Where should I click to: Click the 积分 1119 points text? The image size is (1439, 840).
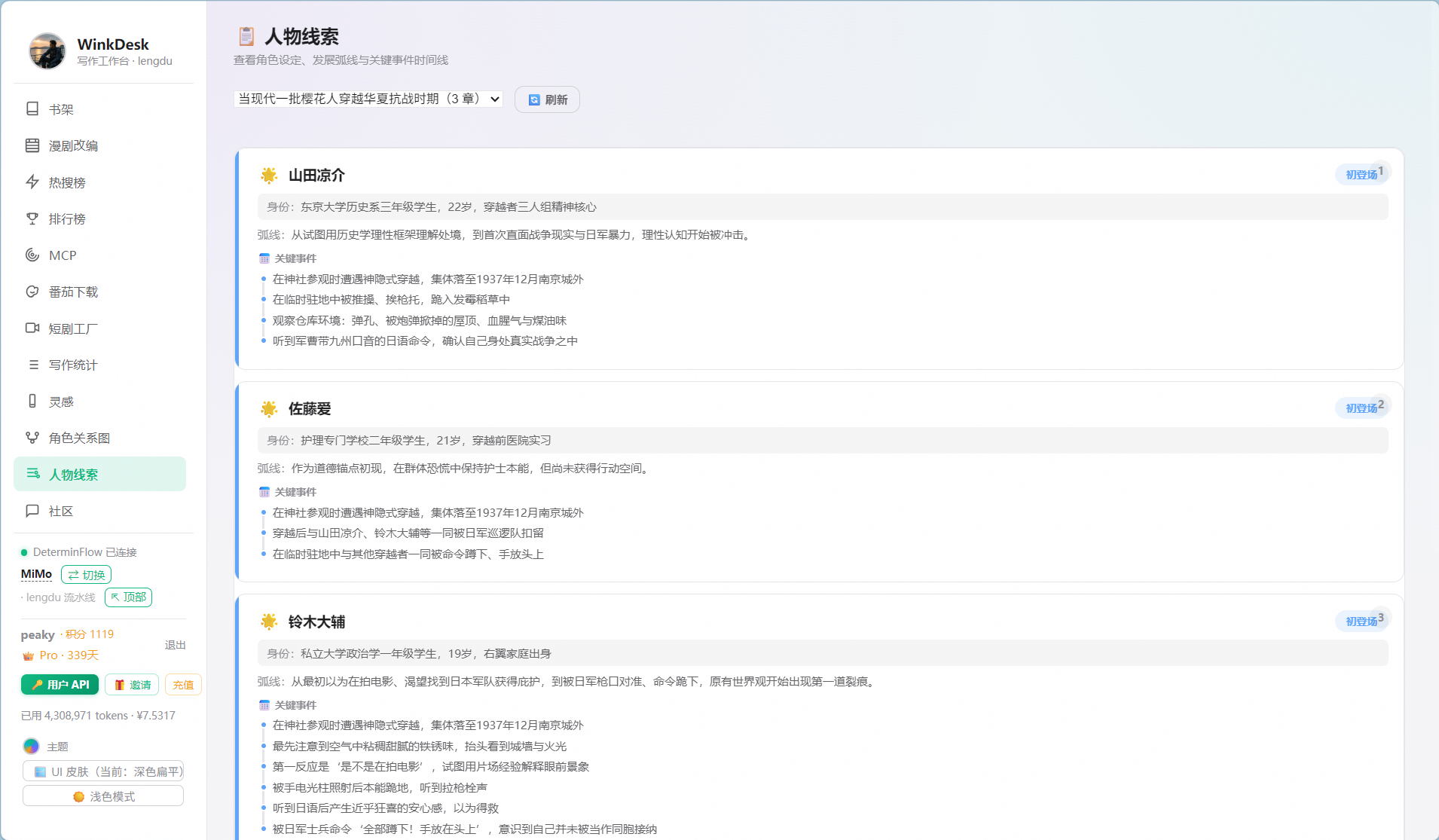point(90,634)
